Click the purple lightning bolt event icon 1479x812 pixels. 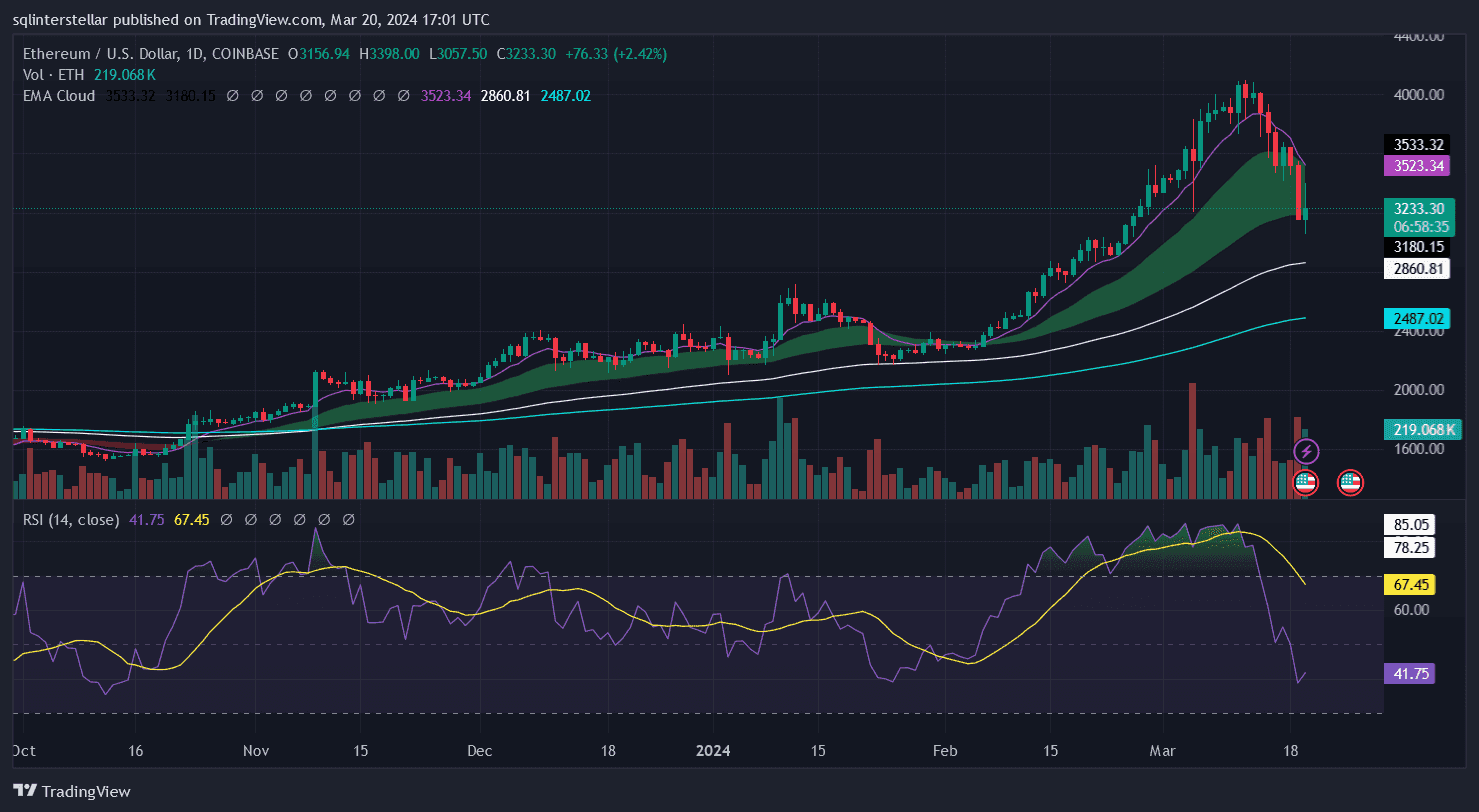pos(1306,452)
